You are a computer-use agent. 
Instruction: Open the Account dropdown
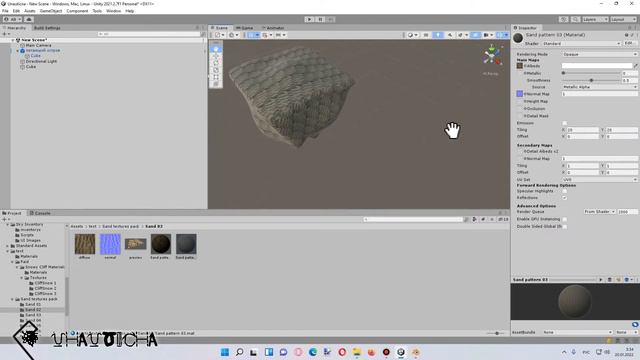12,19
